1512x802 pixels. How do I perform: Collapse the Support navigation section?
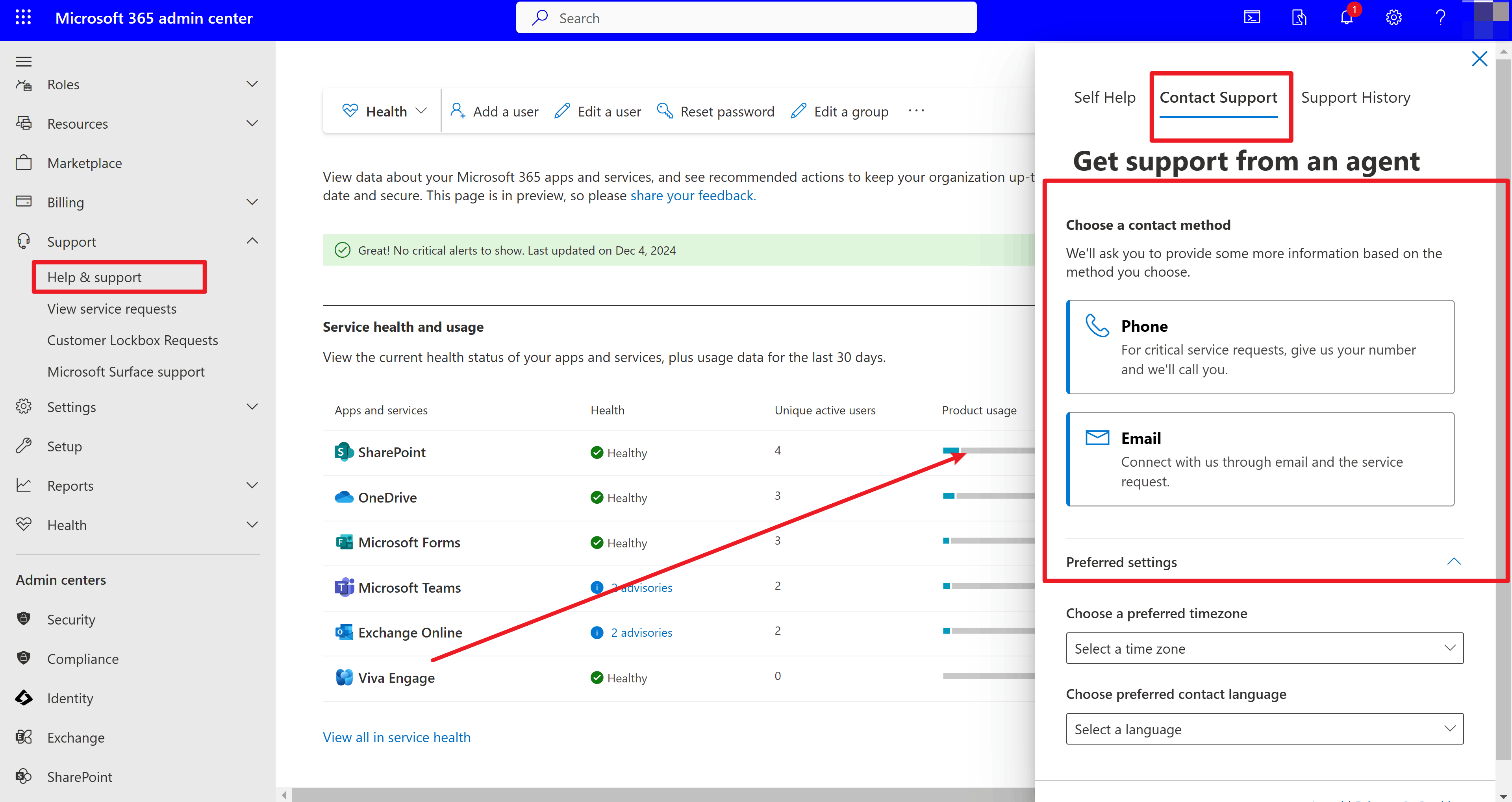(x=252, y=241)
